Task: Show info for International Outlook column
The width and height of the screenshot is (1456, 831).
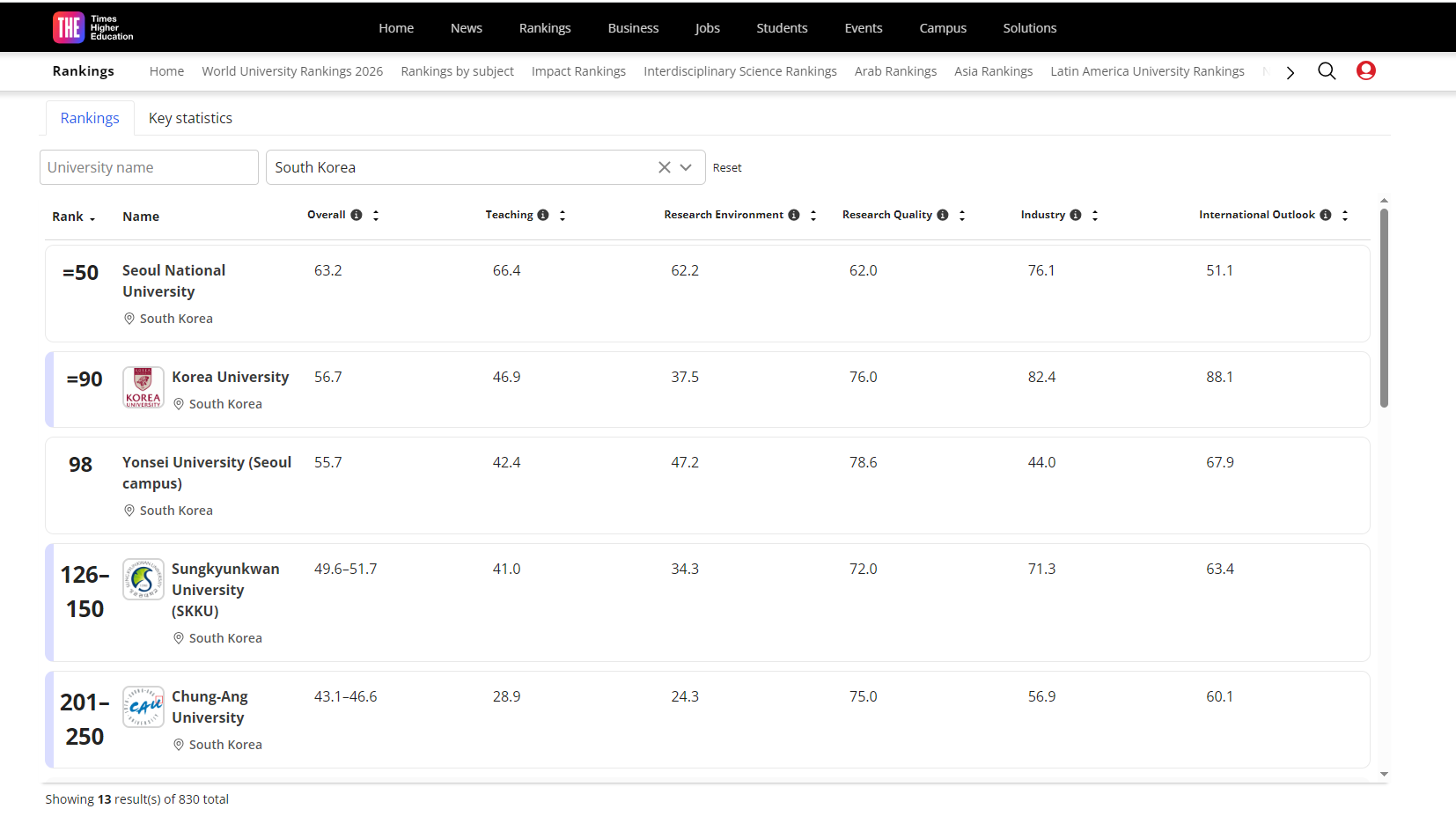Action: click(x=1326, y=215)
